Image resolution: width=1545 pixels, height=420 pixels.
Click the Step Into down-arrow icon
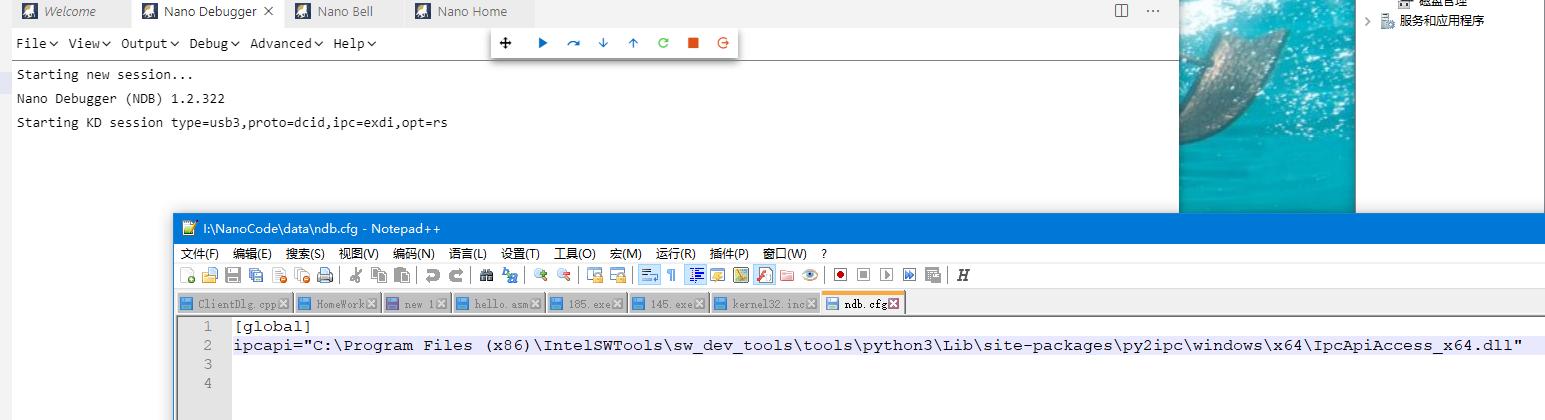(x=603, y=43)
